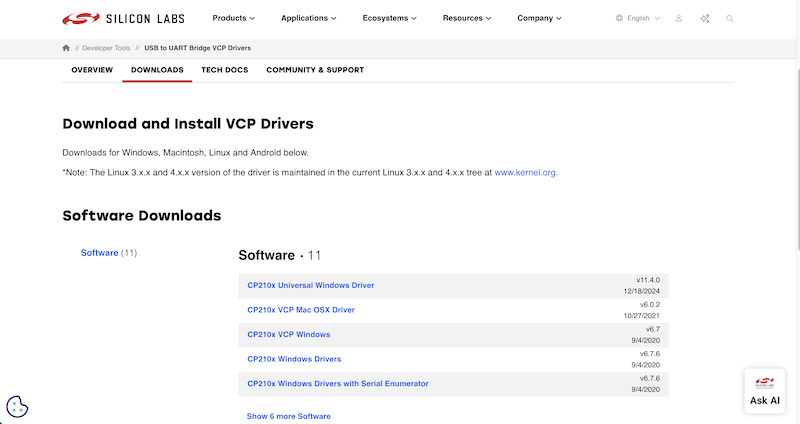Click version v6.7 in VCP Windows row
The width and height of the screenshot is (800, 424).
(653, 329)
